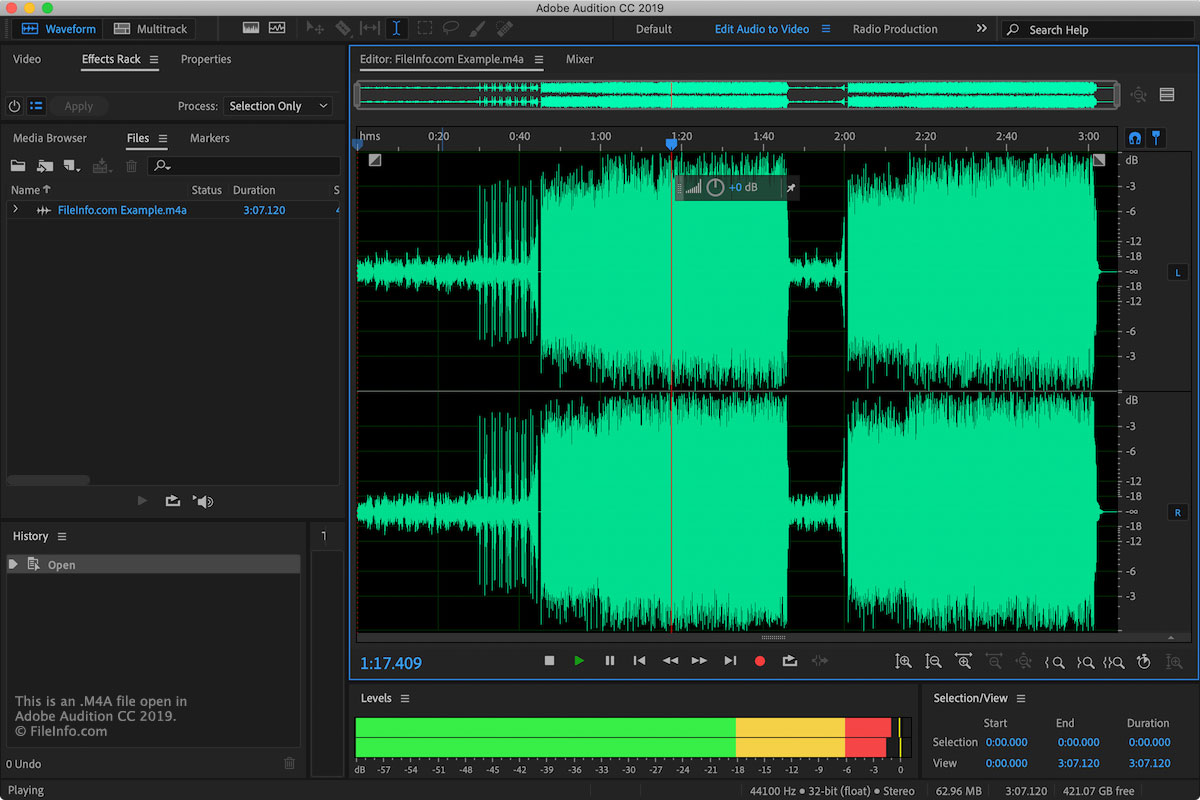Show the Spectral Frequency Display
The image size is (1200, 800).
[x=250, y=29]
